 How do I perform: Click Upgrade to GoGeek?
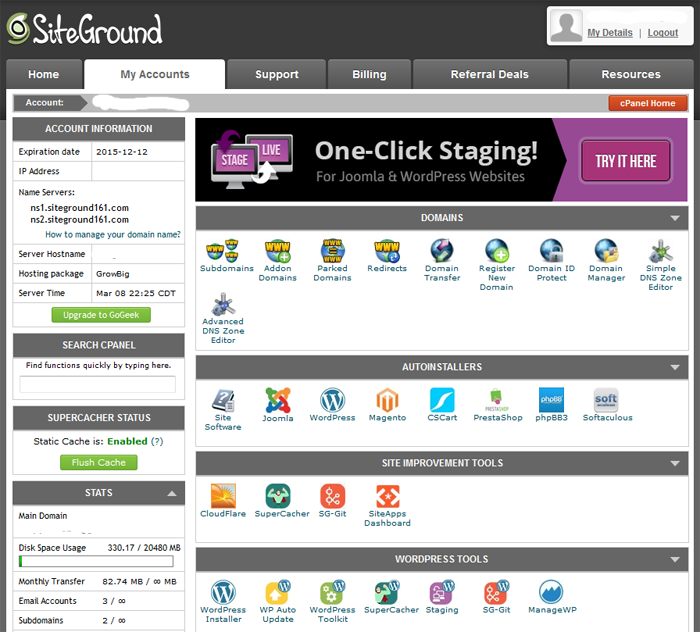click(x=101, y=315)
